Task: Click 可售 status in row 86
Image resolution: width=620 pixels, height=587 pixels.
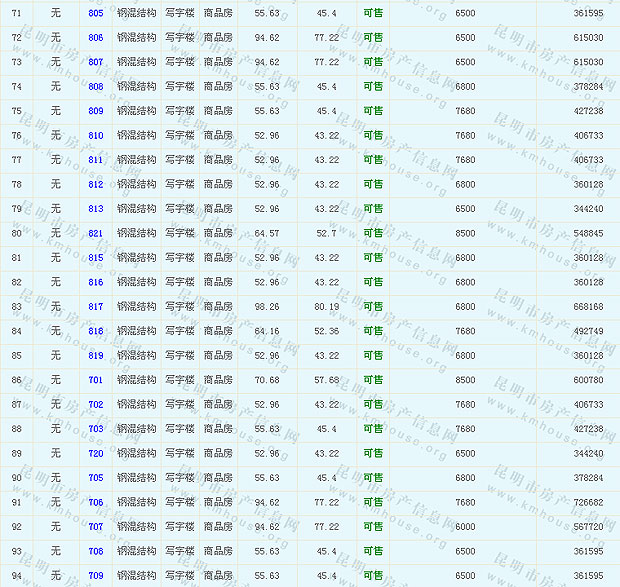Action: tap(373, 380)
